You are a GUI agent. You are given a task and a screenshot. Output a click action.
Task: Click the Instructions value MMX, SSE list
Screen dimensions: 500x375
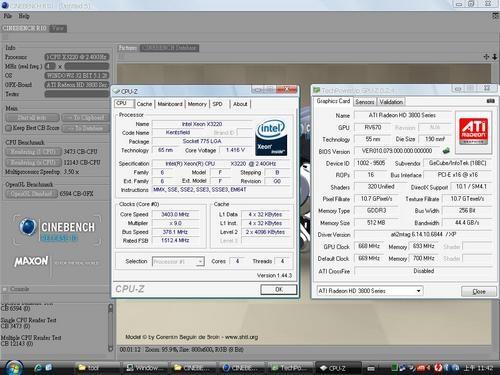pyautogui.click(x=221, y=190)
